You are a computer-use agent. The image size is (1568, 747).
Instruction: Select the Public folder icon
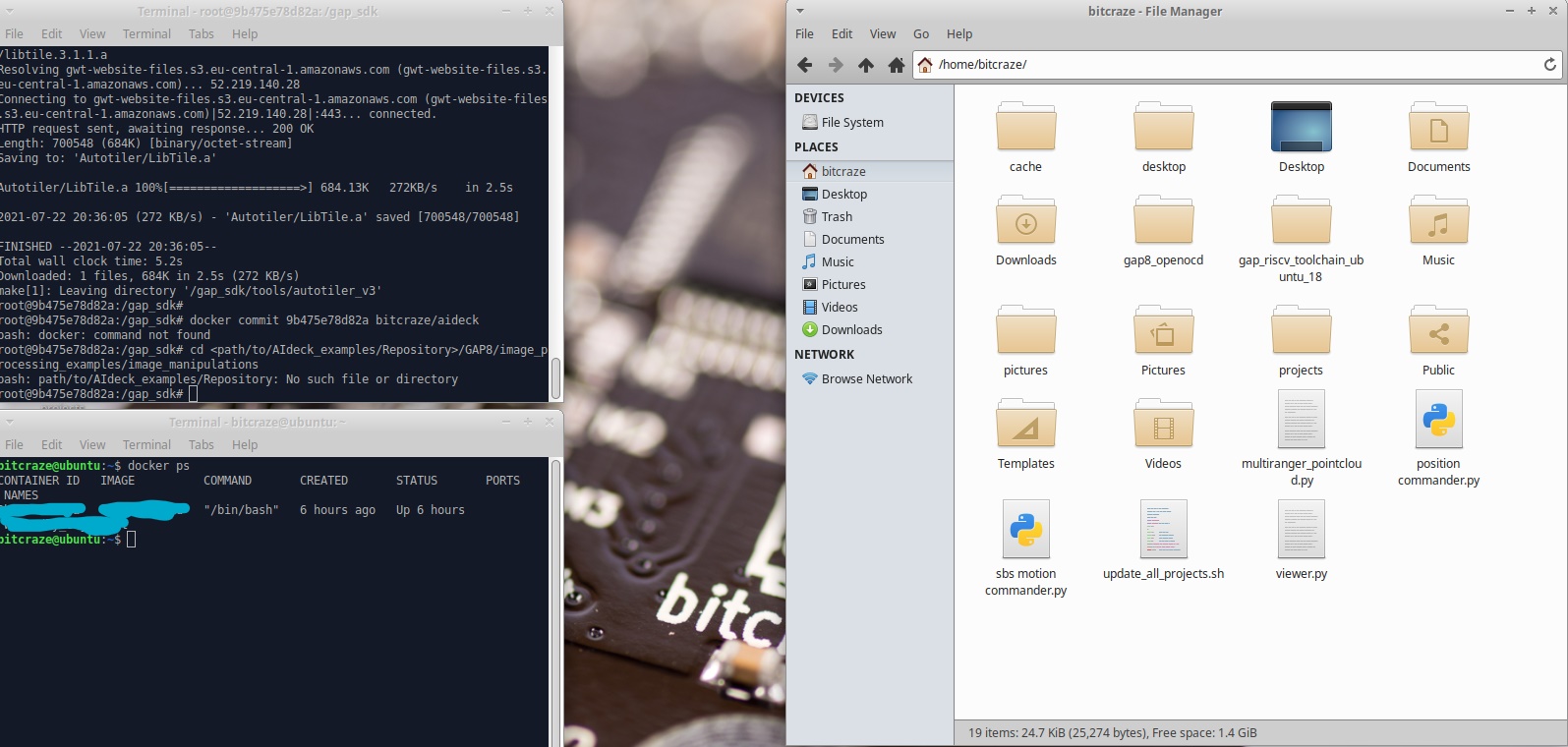[x=1438, y=330]
